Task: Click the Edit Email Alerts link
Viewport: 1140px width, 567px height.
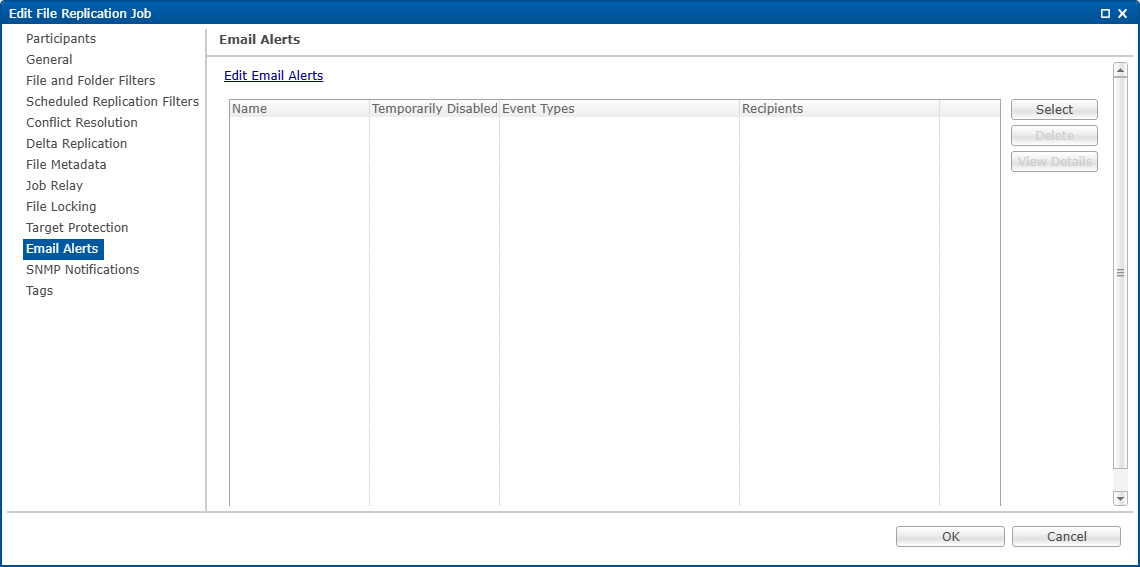Action: coord(273,76)
